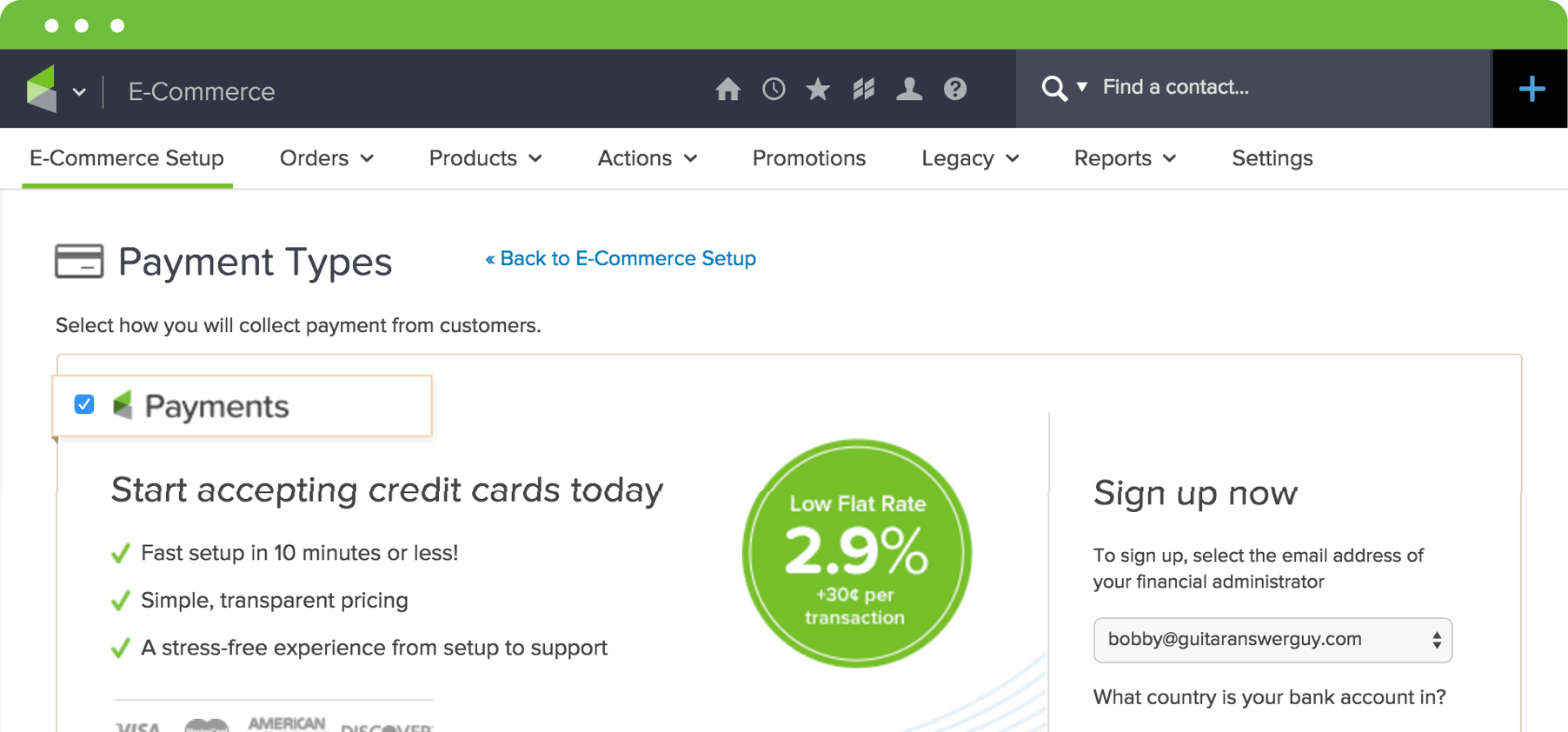Expand the Reports dropdown menu

1125,158
